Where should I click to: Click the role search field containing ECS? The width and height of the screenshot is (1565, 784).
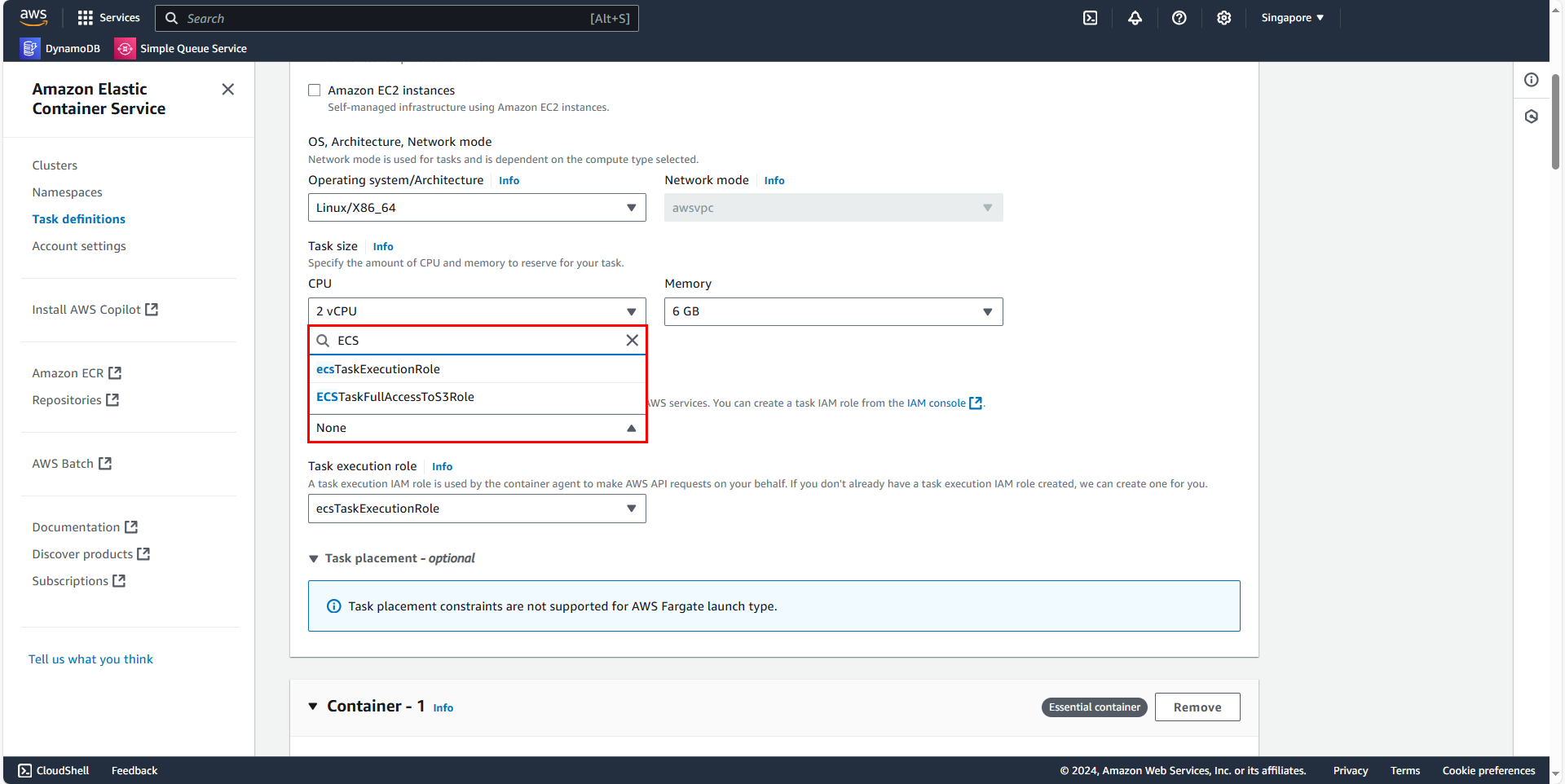coord(477,341)
